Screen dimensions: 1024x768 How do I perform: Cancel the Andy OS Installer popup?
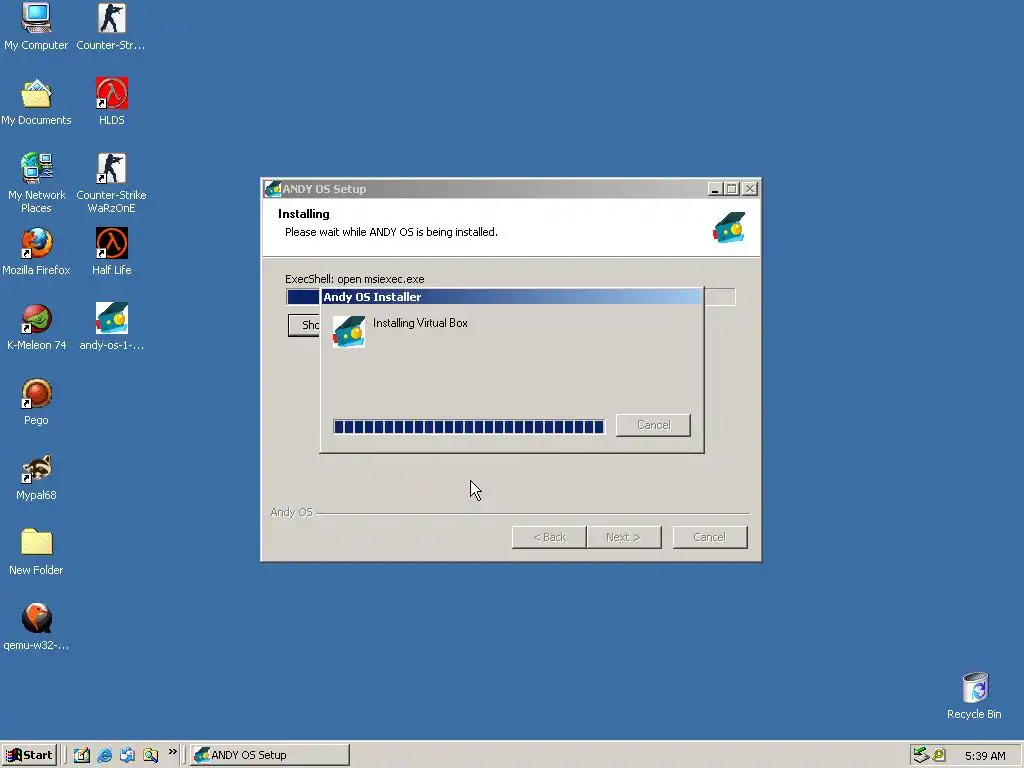click(653, 425)
